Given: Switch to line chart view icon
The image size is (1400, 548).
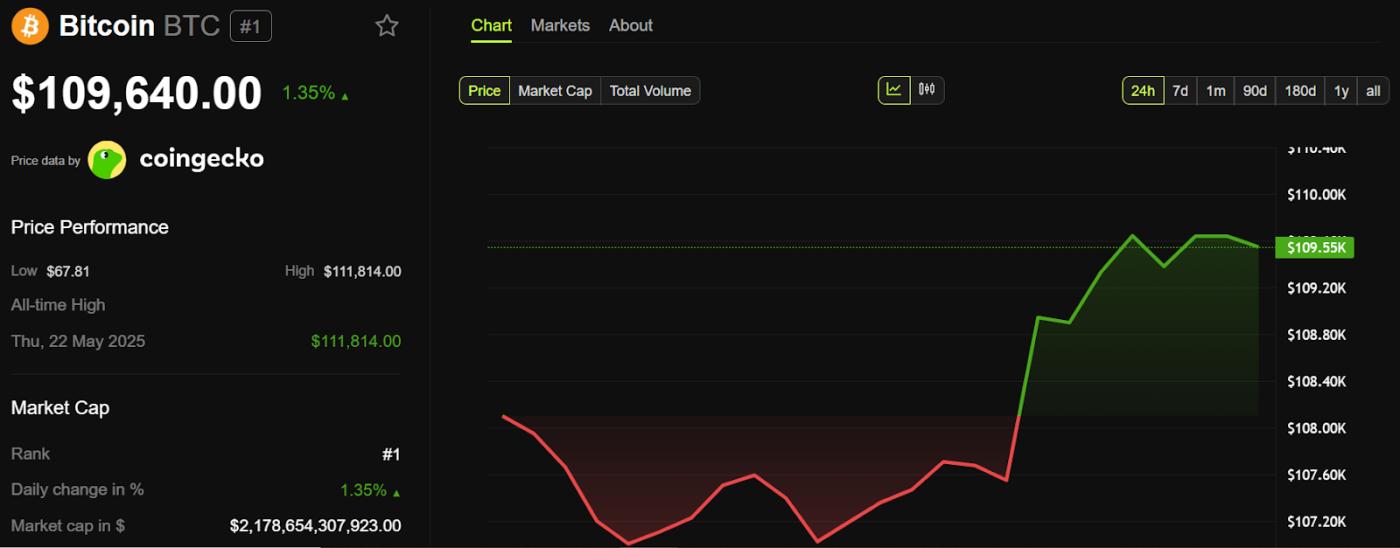Looking at the screenshot, I should tap(894, 90).
